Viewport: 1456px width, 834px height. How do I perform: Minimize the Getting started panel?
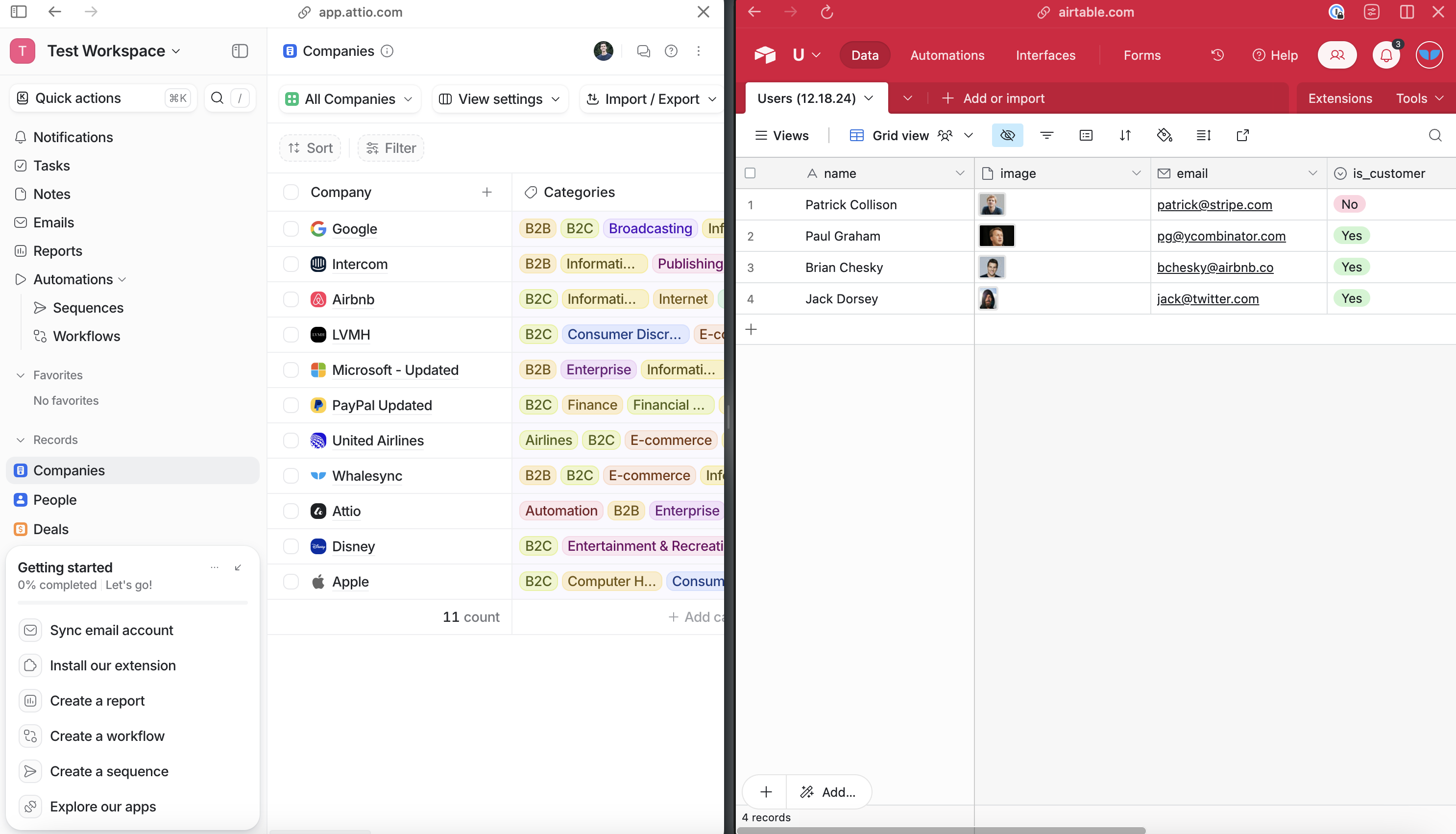tap(238, 567)
